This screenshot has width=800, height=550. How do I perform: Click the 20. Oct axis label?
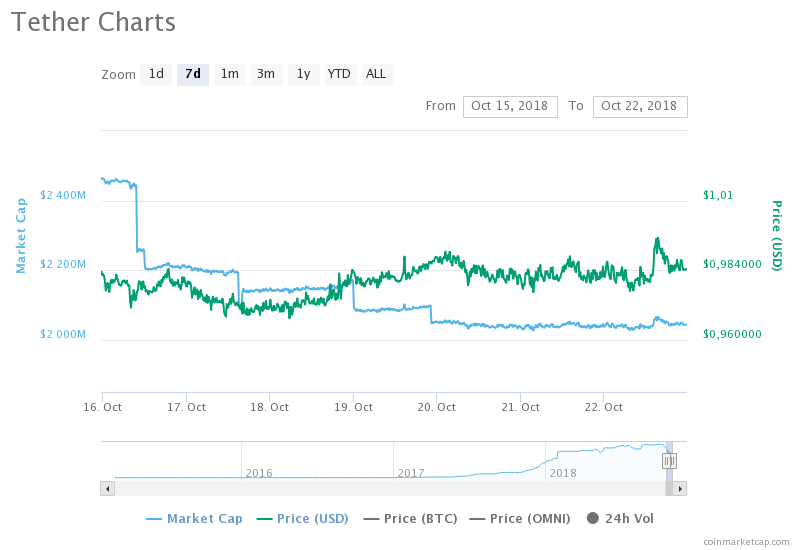(x=437, y=407)
